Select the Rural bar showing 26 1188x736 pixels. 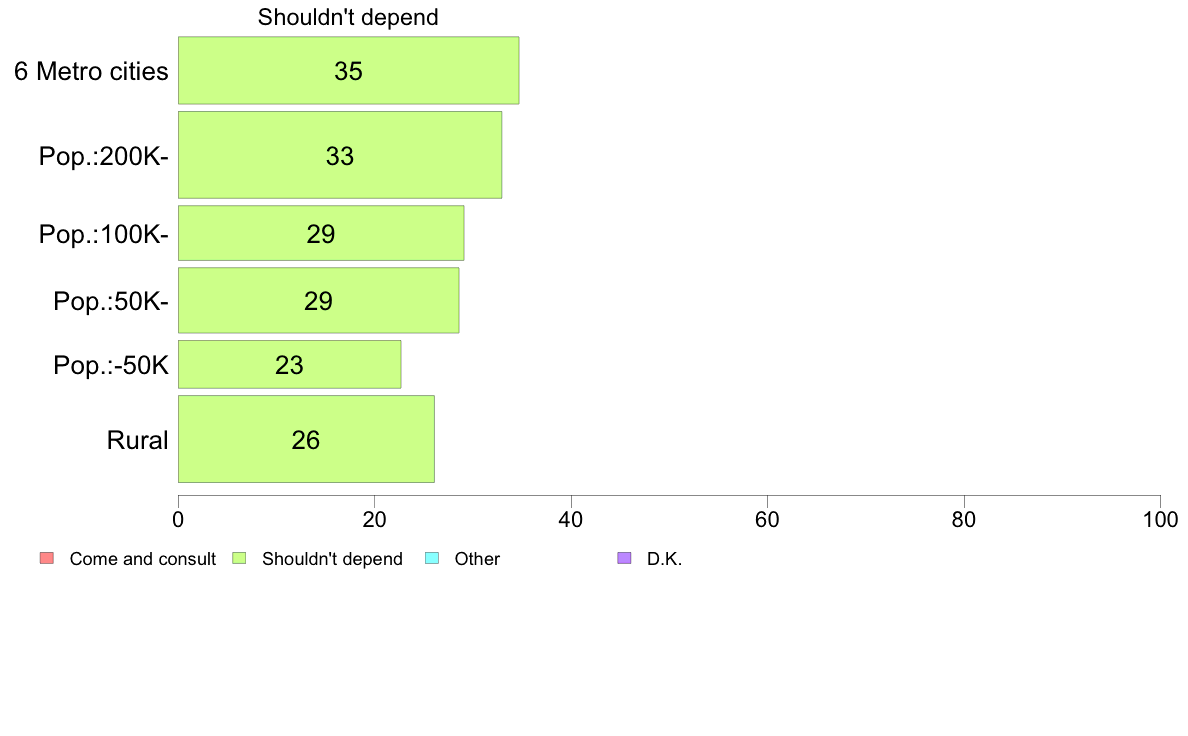tap(306, 440)
